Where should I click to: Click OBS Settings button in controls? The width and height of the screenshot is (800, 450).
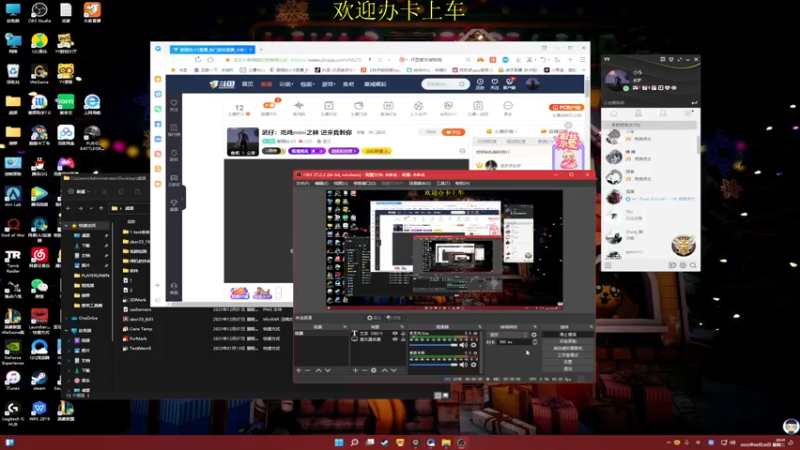tap(568, 362)
